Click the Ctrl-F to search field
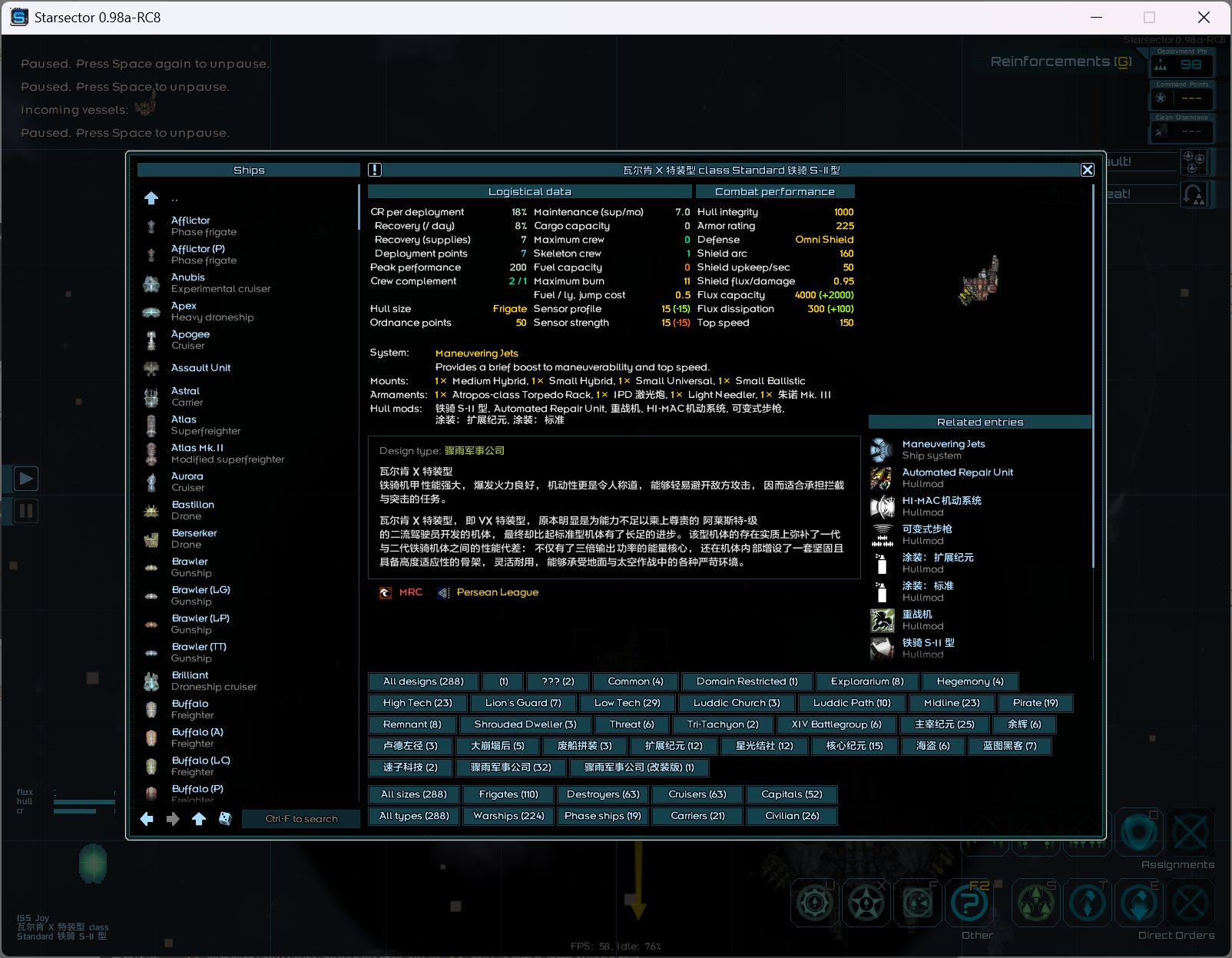 pos(301,819)
